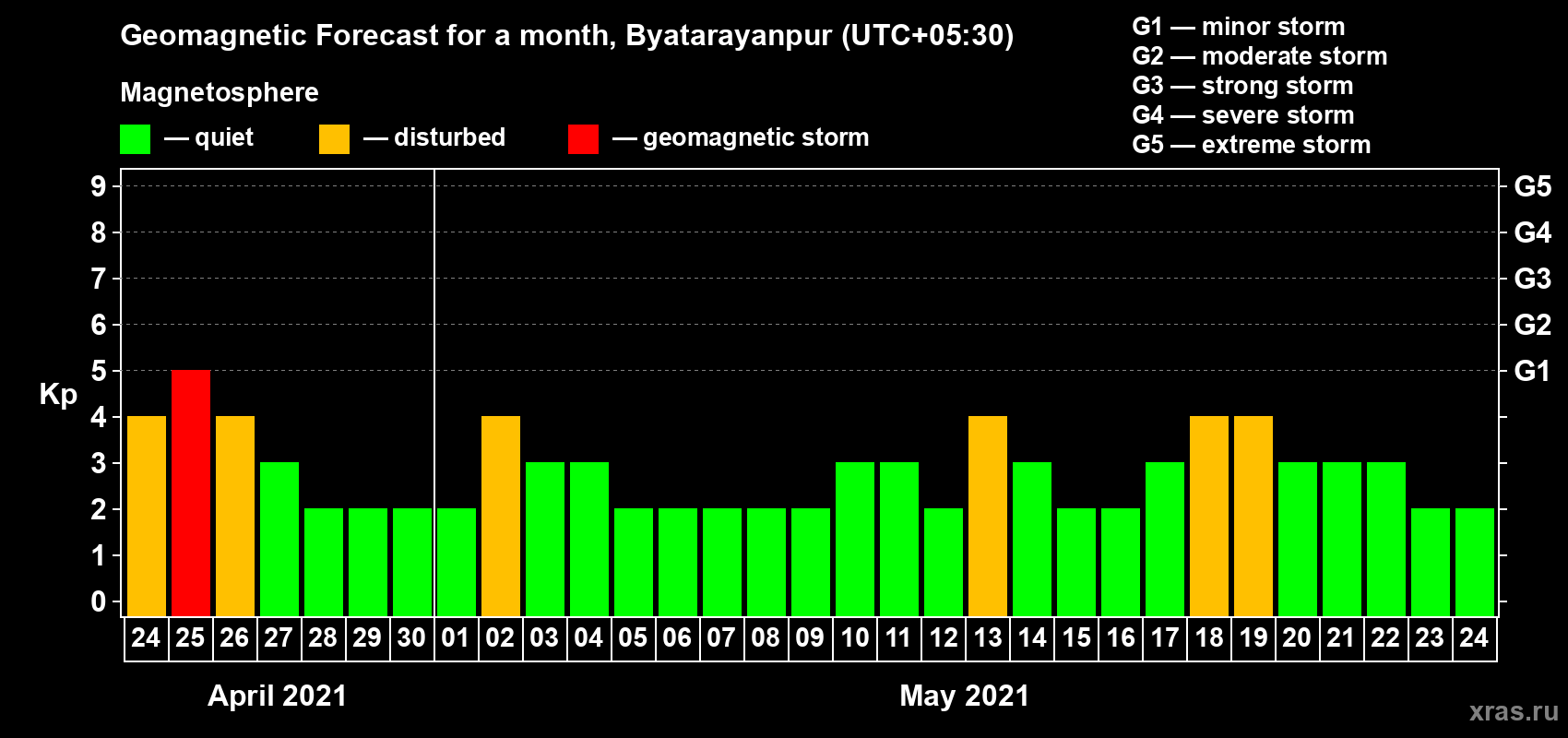Click the Geomagnetic Forecast chart title
Viewport: 1568px width, 738px height.
(567, 36)
